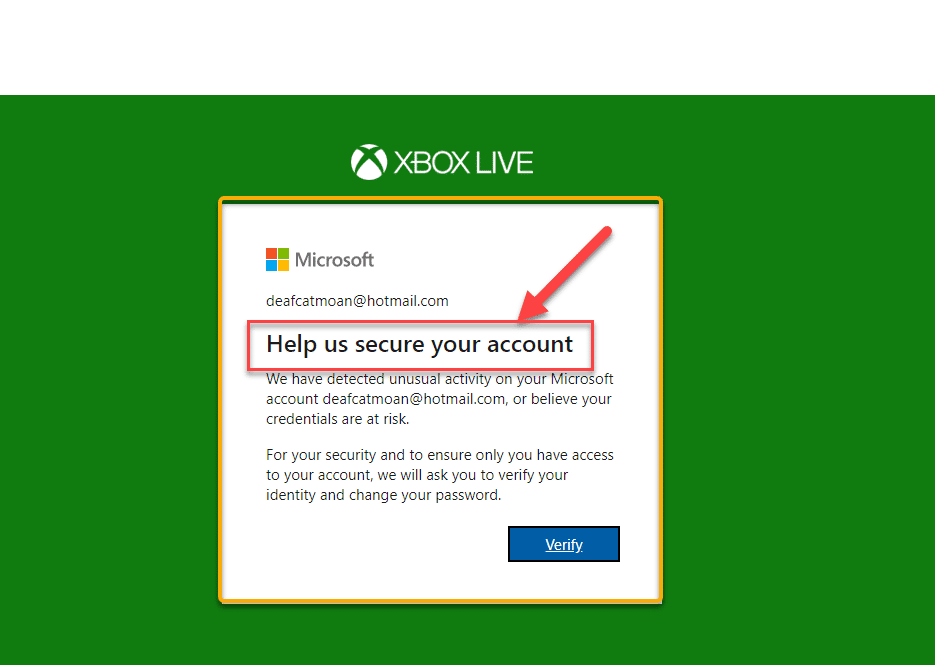Click the green background right of card

click(x=799, y=380)
